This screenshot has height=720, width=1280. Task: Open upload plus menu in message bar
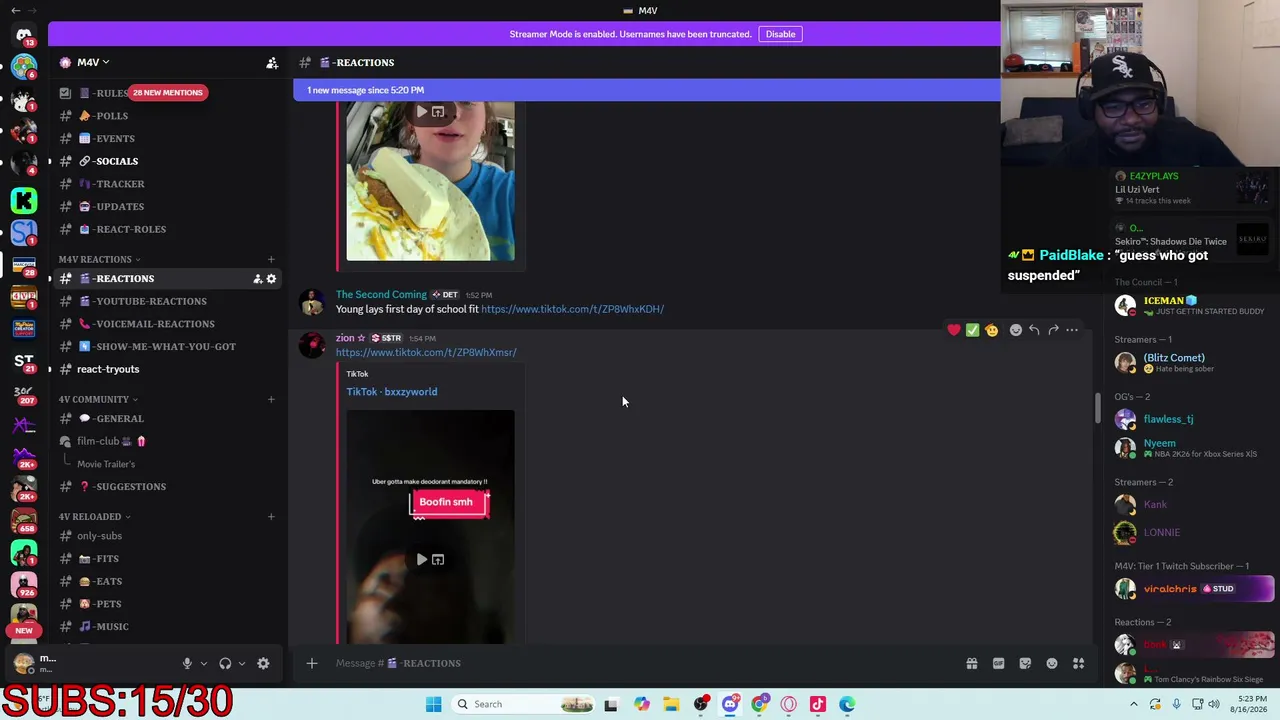coord(312,663)
